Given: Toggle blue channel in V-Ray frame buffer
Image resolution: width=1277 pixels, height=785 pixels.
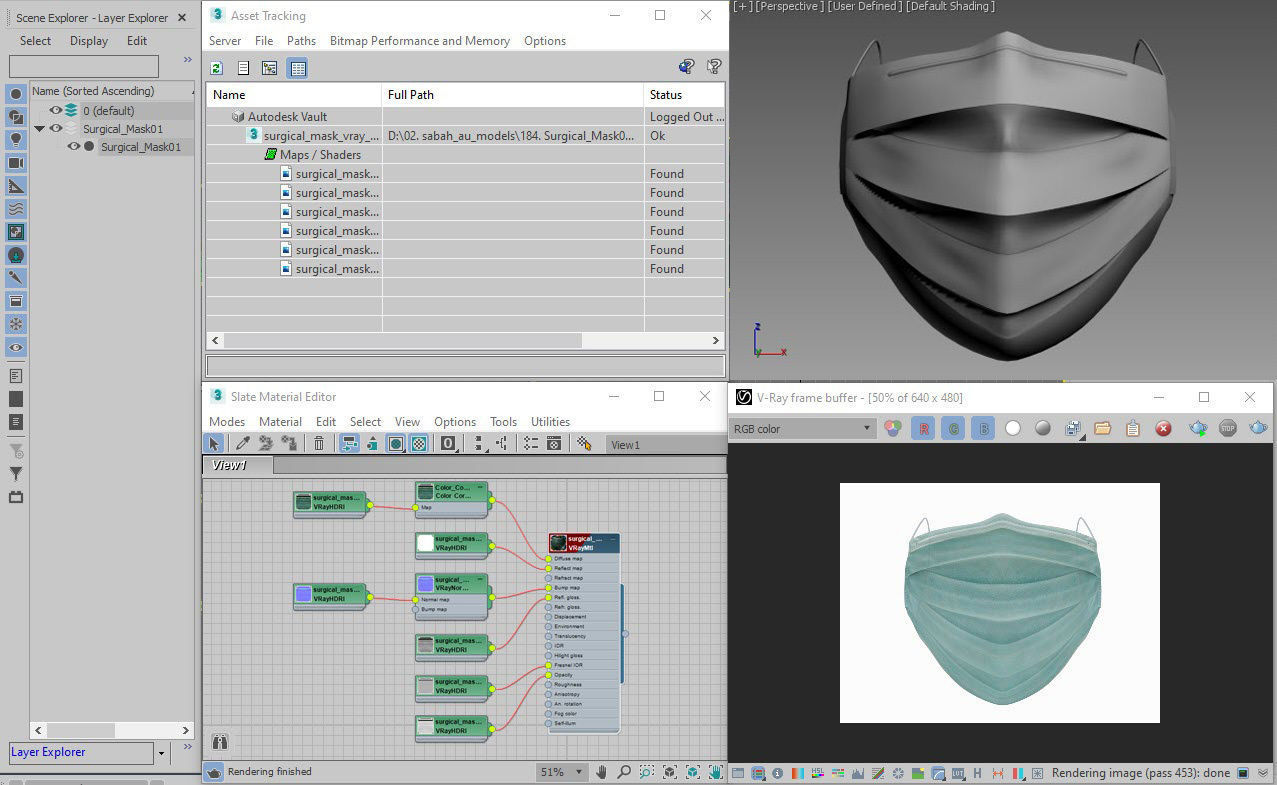Looking at the screenshot, I should point(984,428).
